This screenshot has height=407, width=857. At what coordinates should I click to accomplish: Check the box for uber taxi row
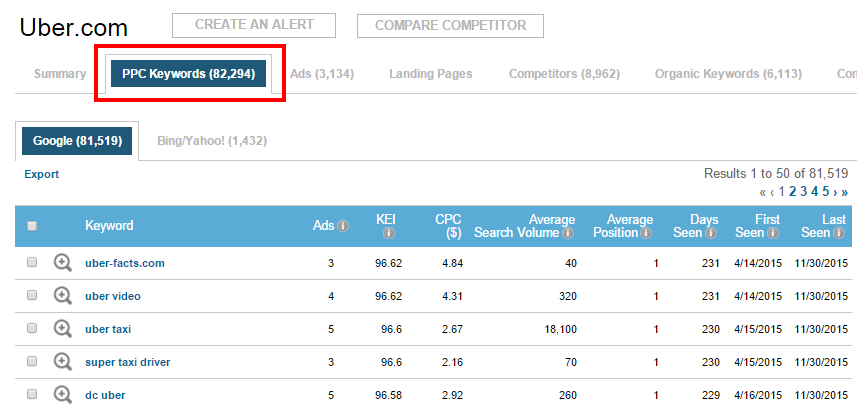(x=32, y=328)
